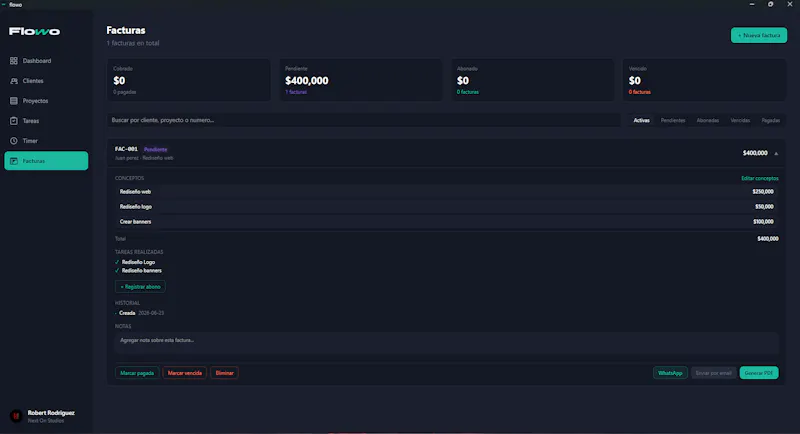Open the Dashboard grid icon
Image resolution: width=800 pixels, height=434 pixels.
click(14, 61)
